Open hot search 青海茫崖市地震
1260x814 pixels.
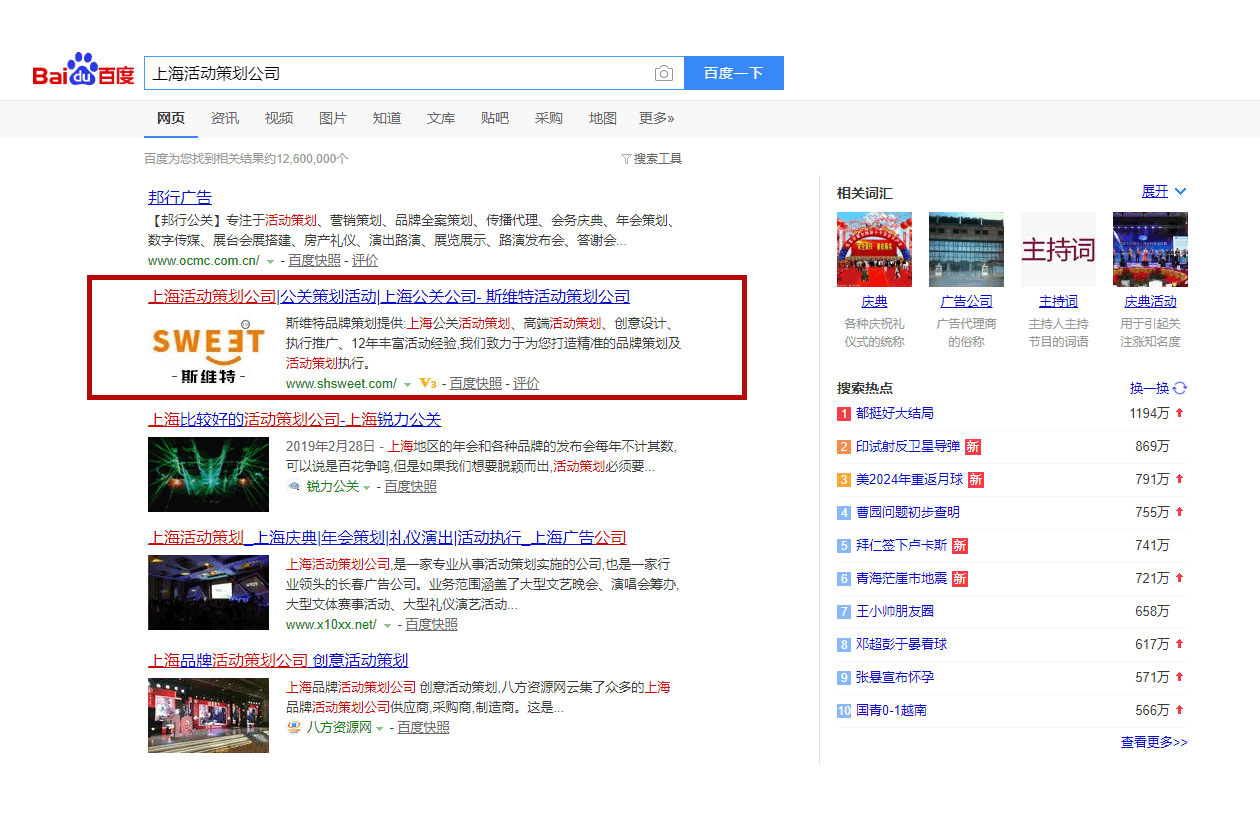pos(901,578)
